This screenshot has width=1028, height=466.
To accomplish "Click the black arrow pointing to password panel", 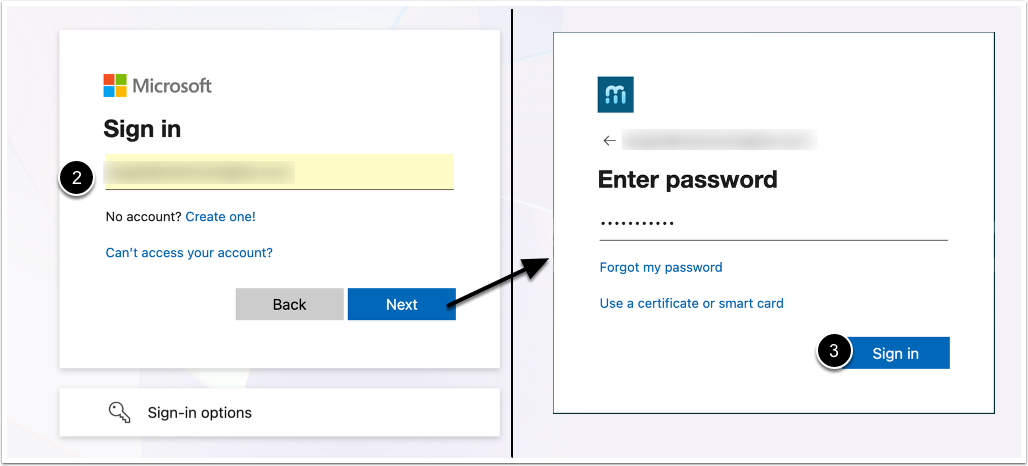I will 498,283.
